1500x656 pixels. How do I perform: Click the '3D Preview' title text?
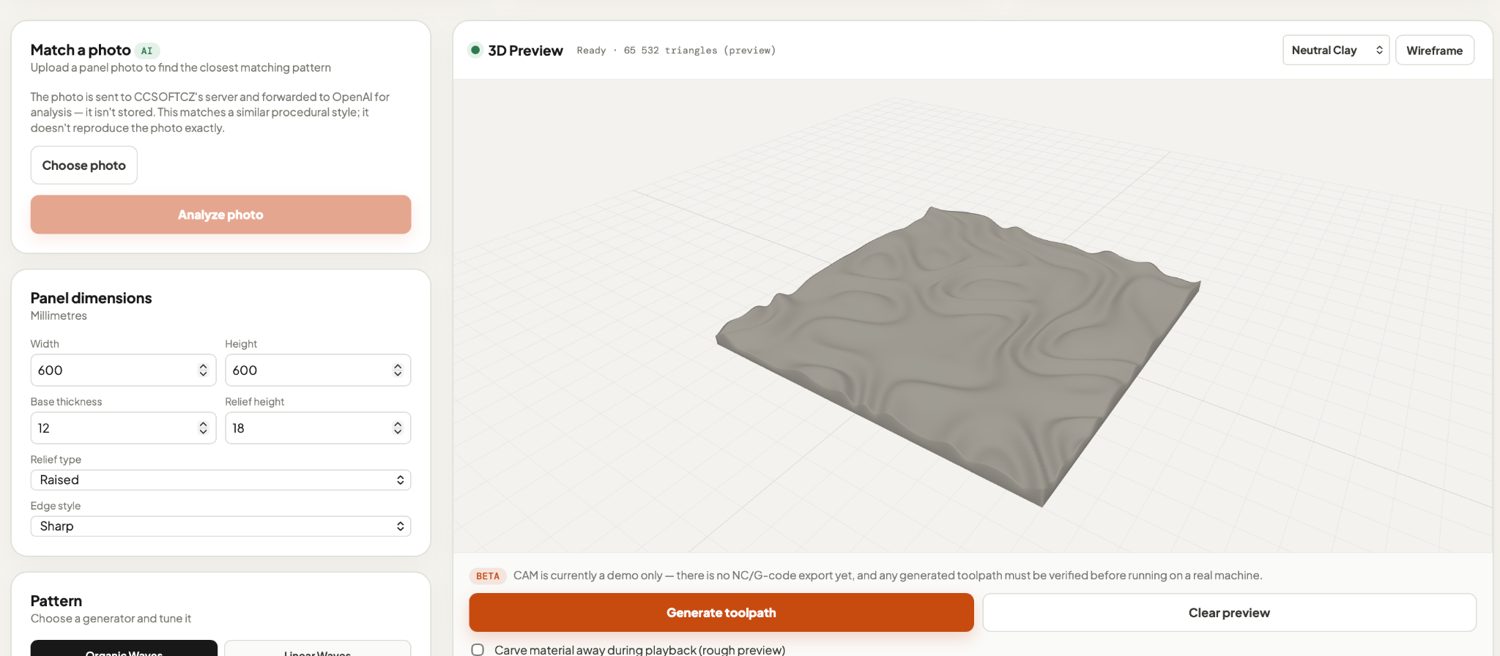(x=526, y=50)
